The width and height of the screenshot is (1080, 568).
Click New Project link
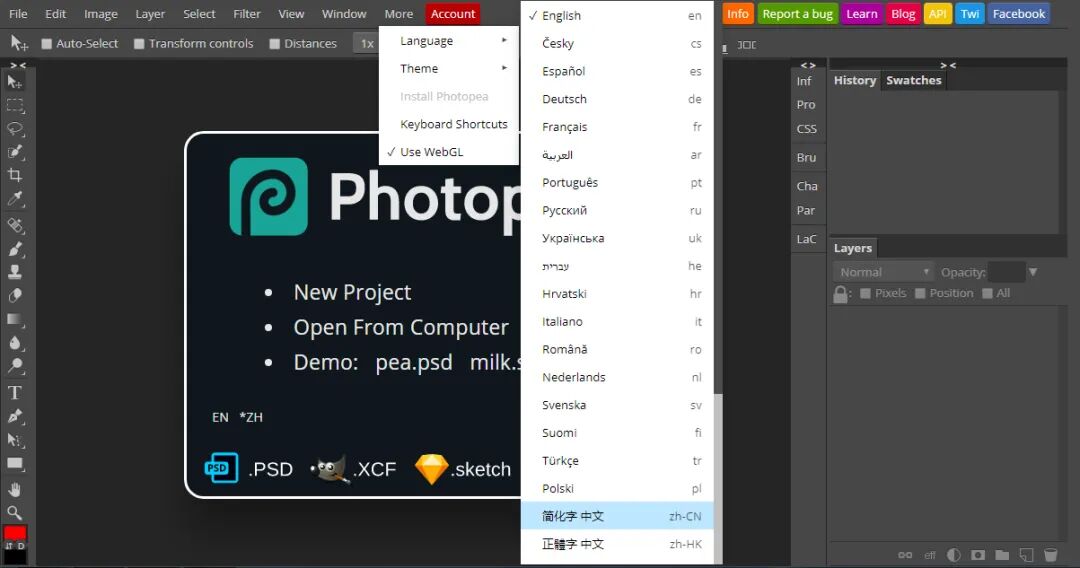(352, 293)
